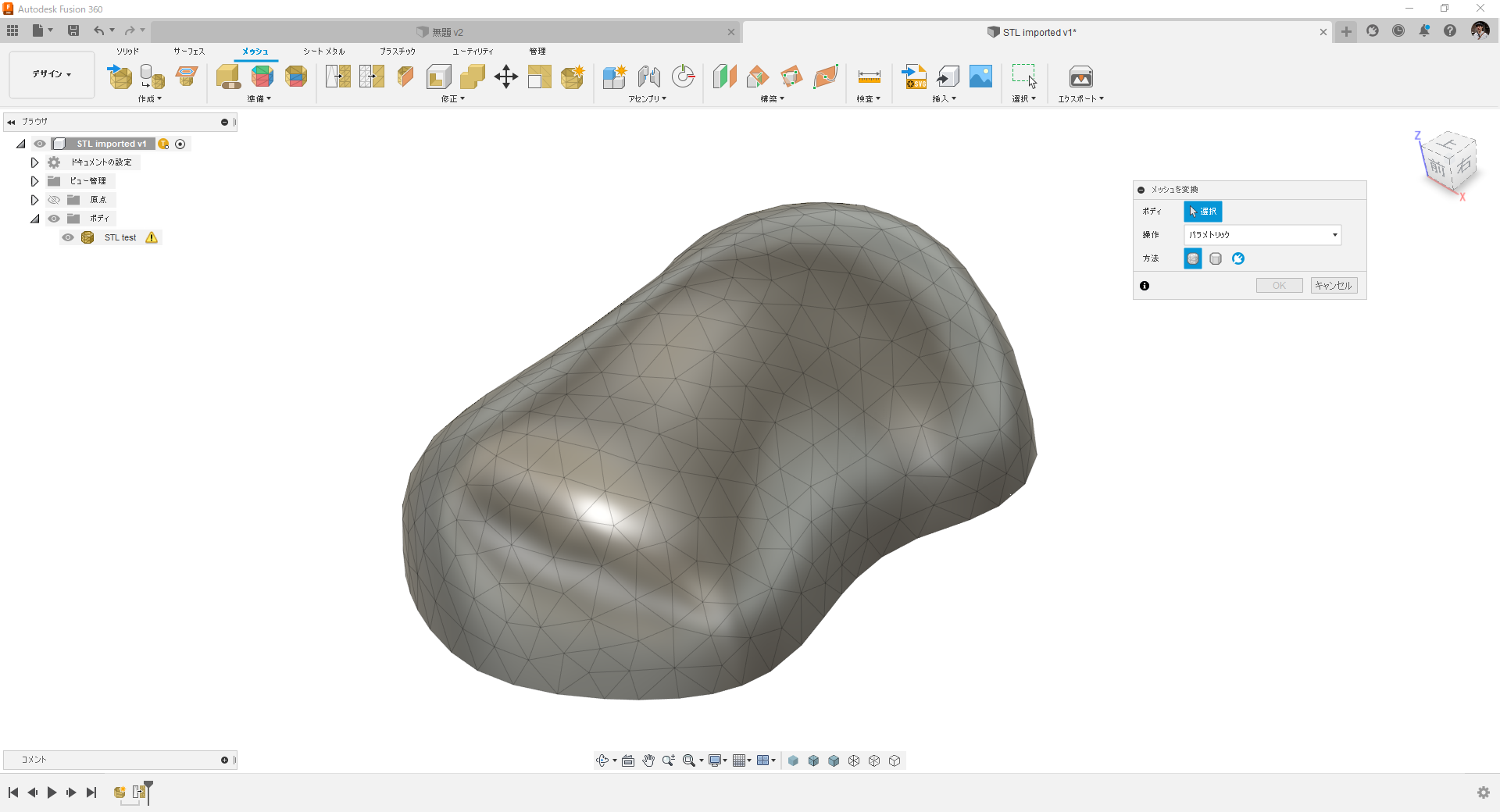Open the 管理 ribbon tab
1500x812 pixels.
(x=538, y=51)
